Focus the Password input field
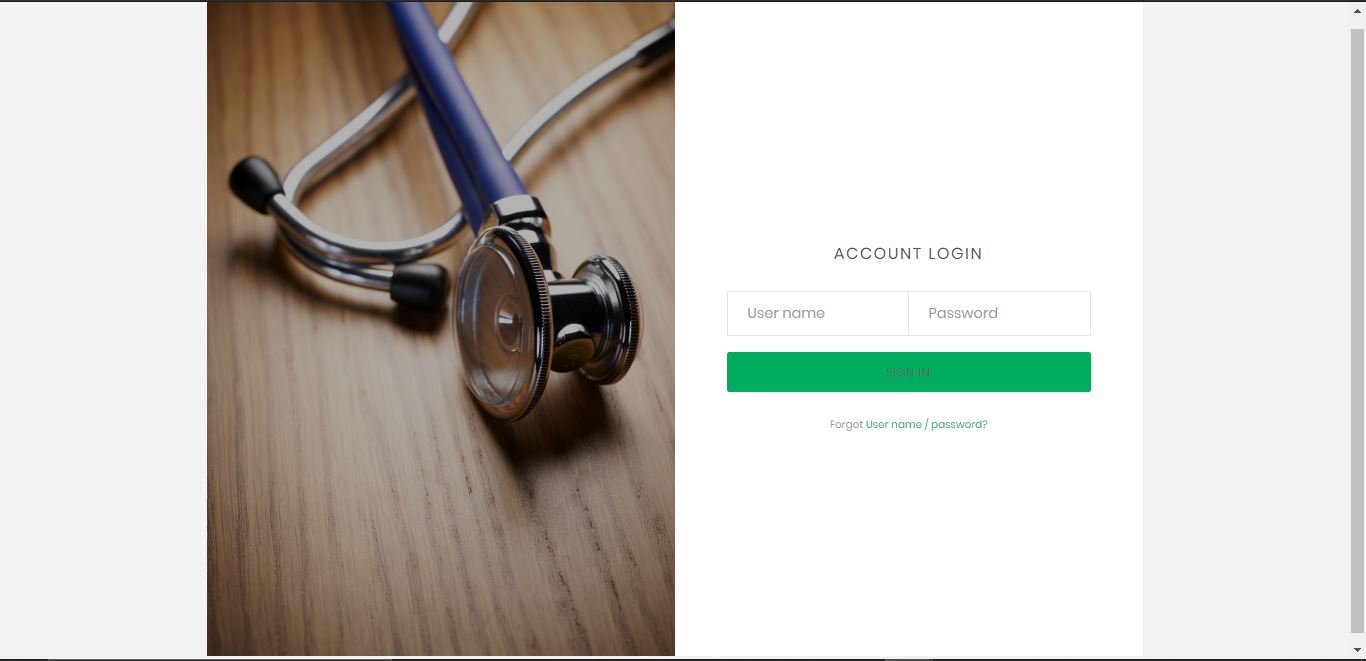The width and height of the screenshot is (1366, 661). pyautogui.click(x=999, y=313)
